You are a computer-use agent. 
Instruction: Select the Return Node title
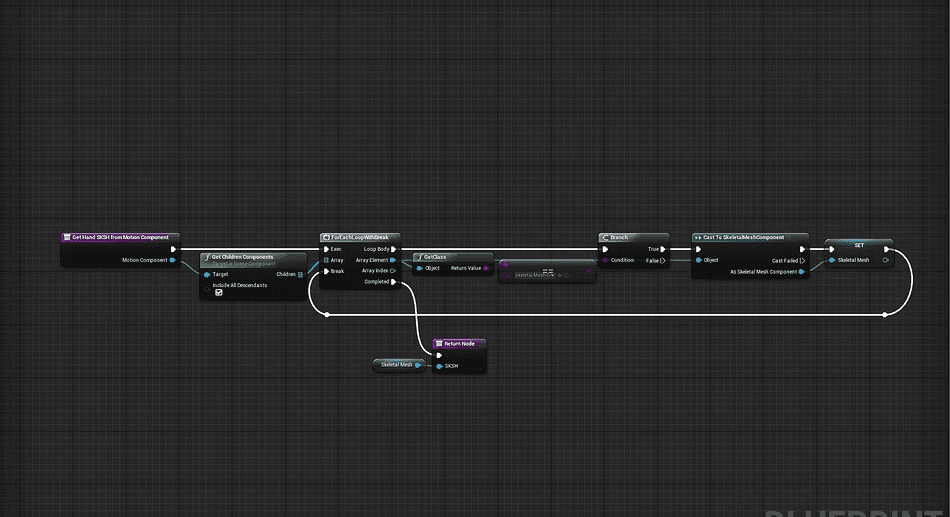459,344
